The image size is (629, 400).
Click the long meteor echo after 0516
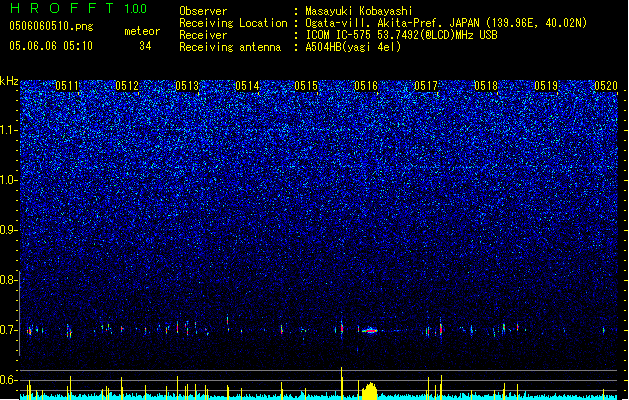point(370,331)
